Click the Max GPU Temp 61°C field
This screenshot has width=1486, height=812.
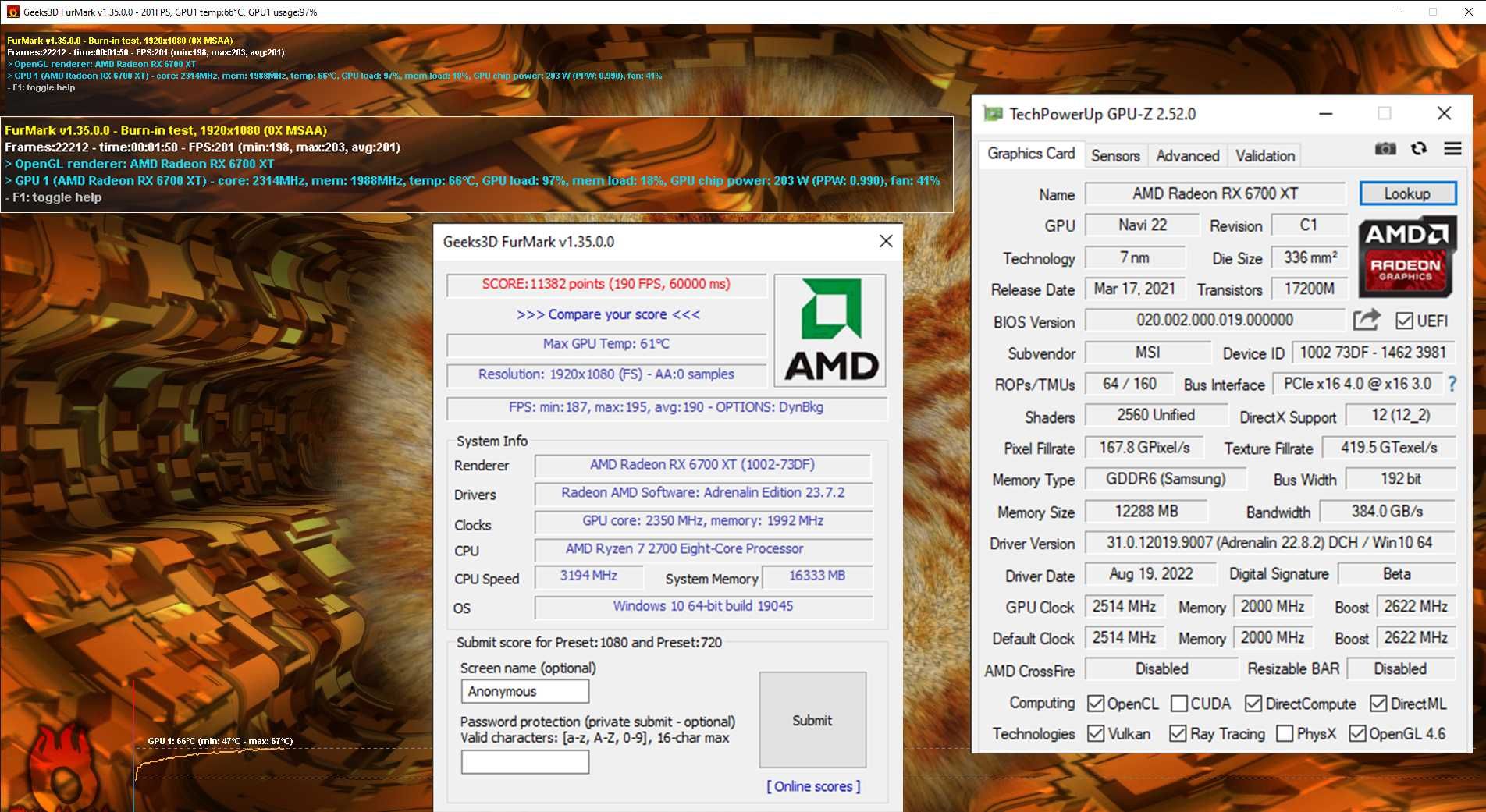606,344
